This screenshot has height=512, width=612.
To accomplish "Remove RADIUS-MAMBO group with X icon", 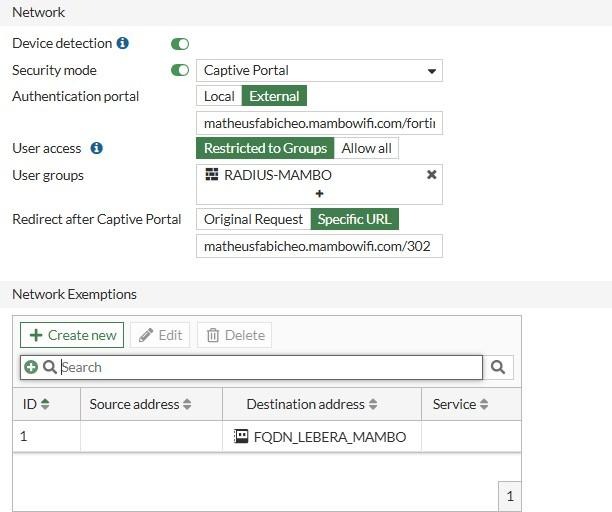I will coord(431,175).
